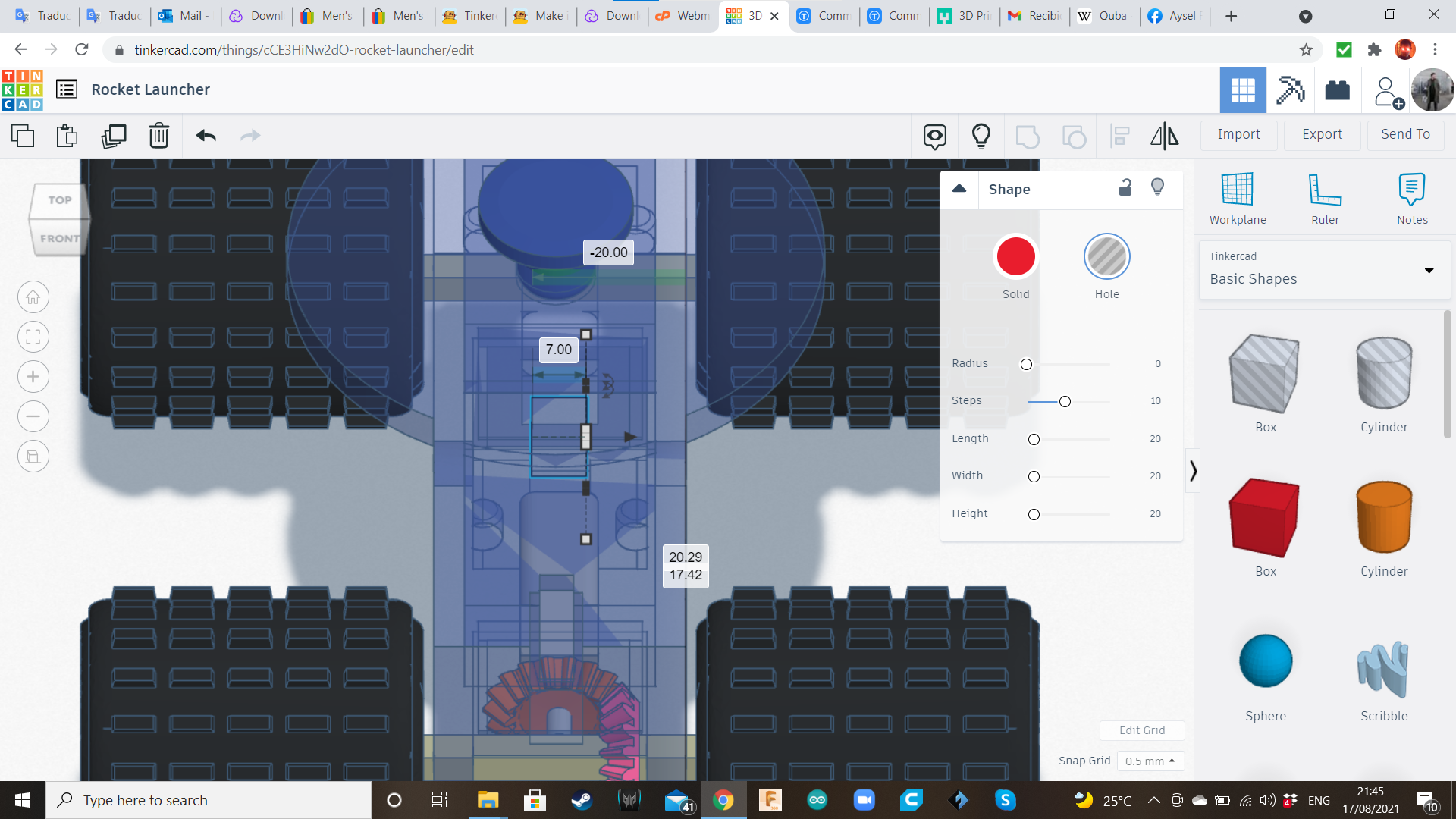1456x819 pixels.
Task: Set shape to Solid
Action: pos(1015,257)
